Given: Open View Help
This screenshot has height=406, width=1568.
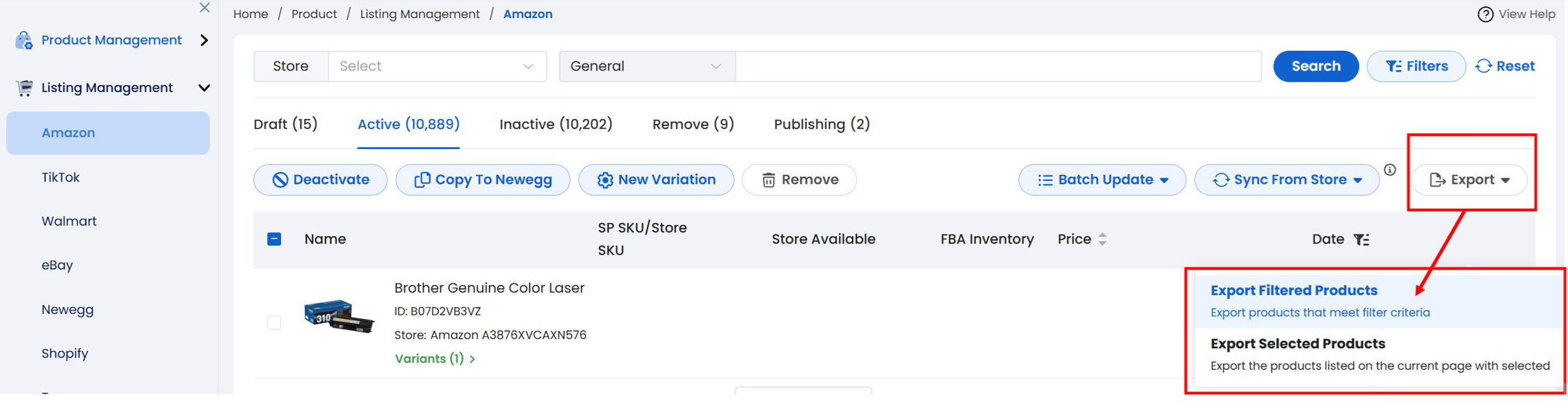Looking at the screenshot, I should [1517, 14].
